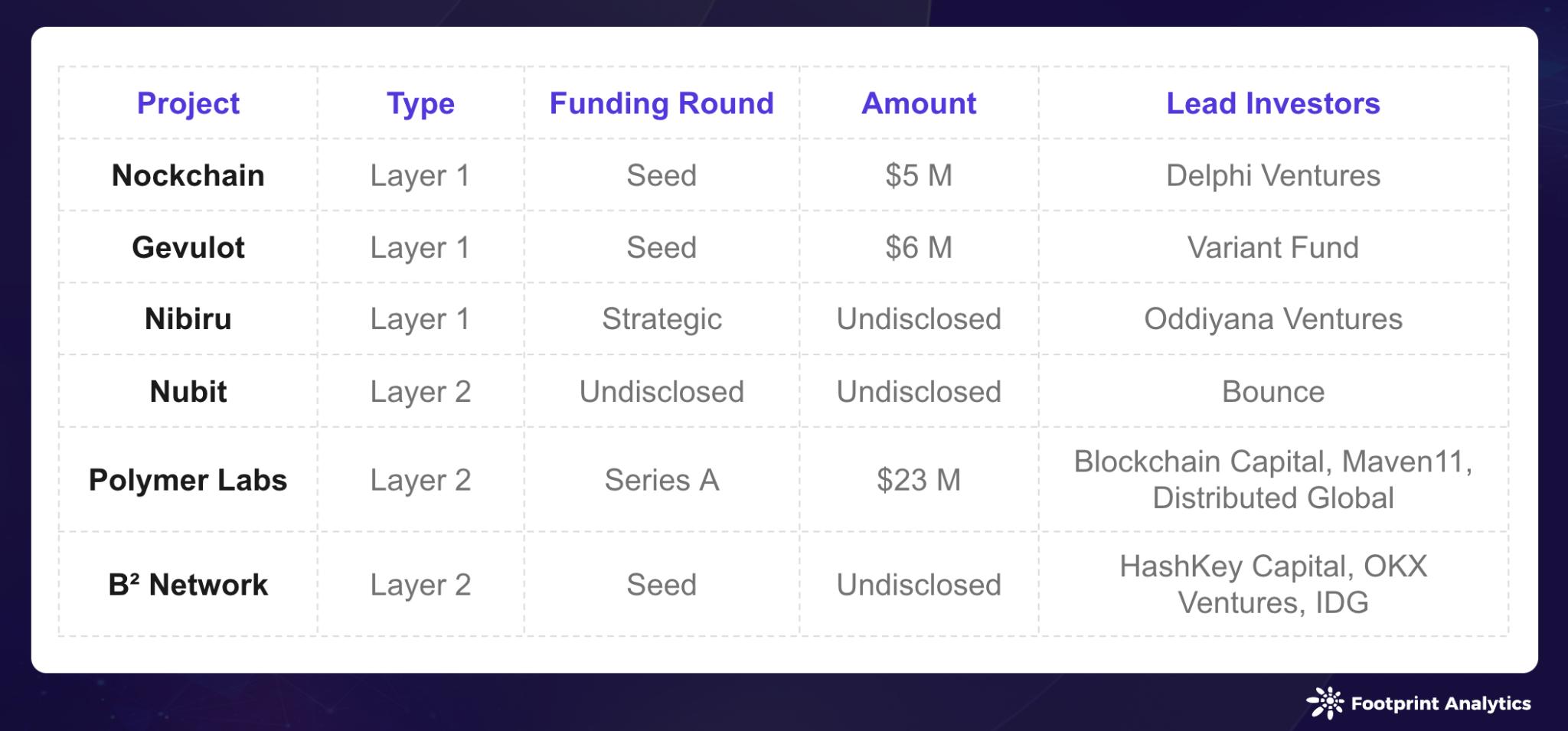Select the Gevulot project cell
This screenshot has height=731, width=1568.
(188, 247)
